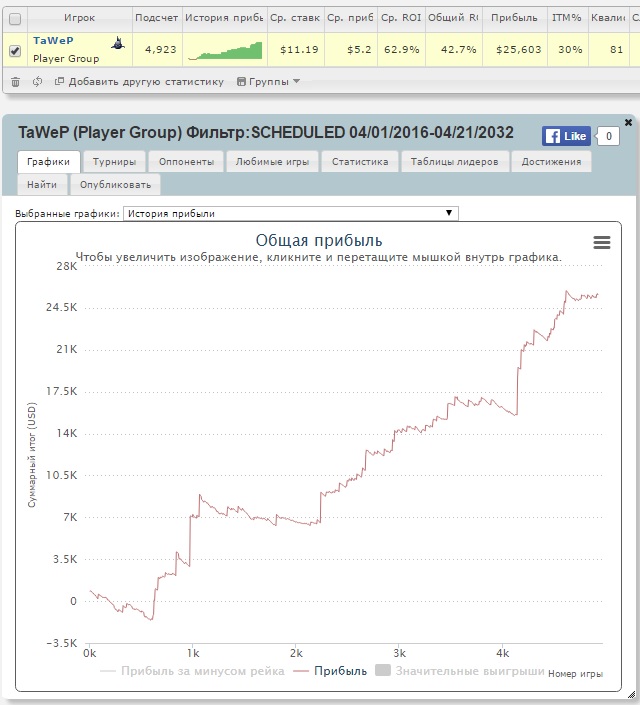640x705 pixels.
Task: Click the trash delete icon below the table
Action: point(15,82)
